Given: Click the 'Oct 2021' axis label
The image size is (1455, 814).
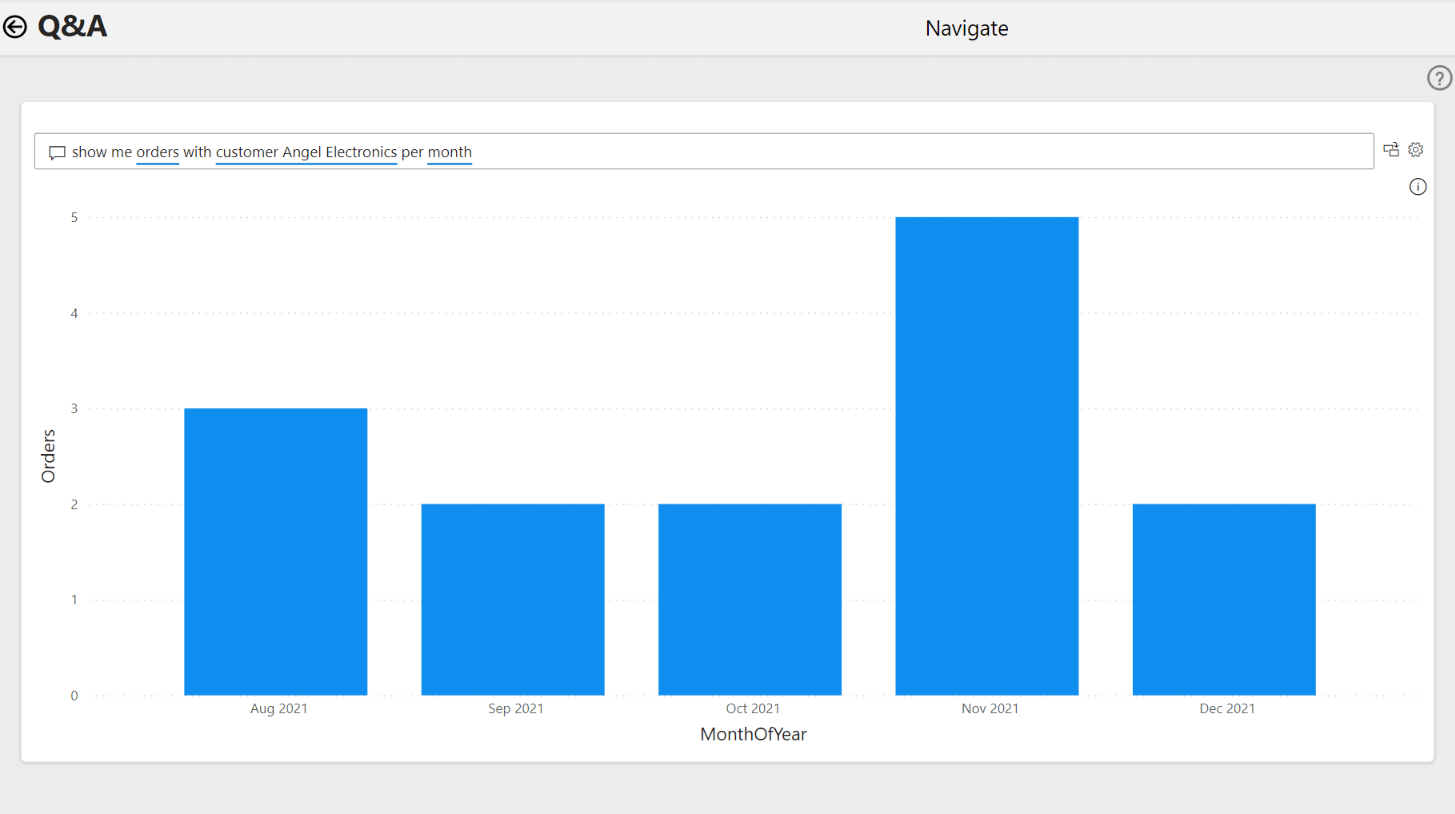Looking at the screenshot, I should point(753,709).
